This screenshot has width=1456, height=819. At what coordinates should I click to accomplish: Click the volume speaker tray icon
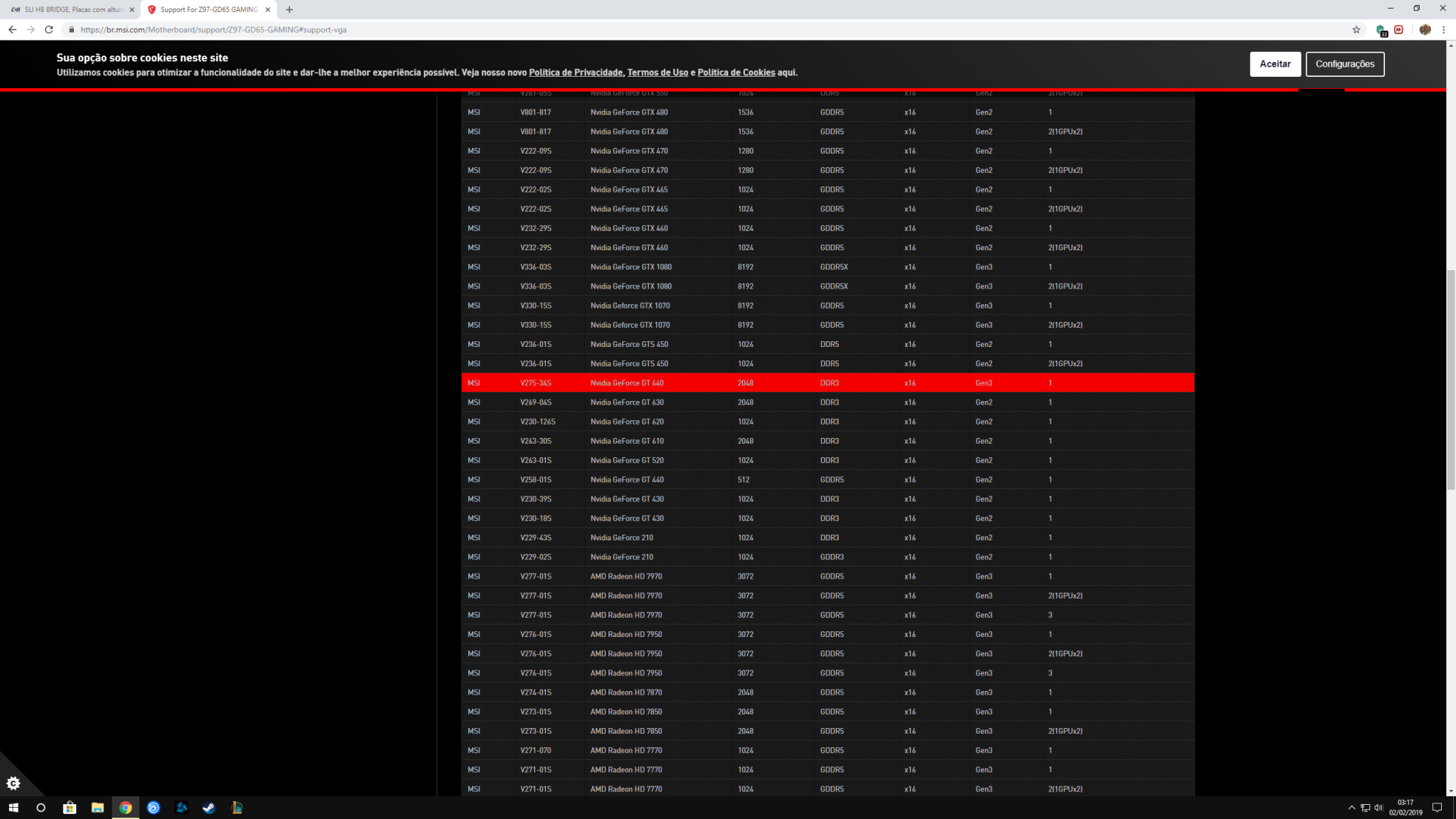1379,808
